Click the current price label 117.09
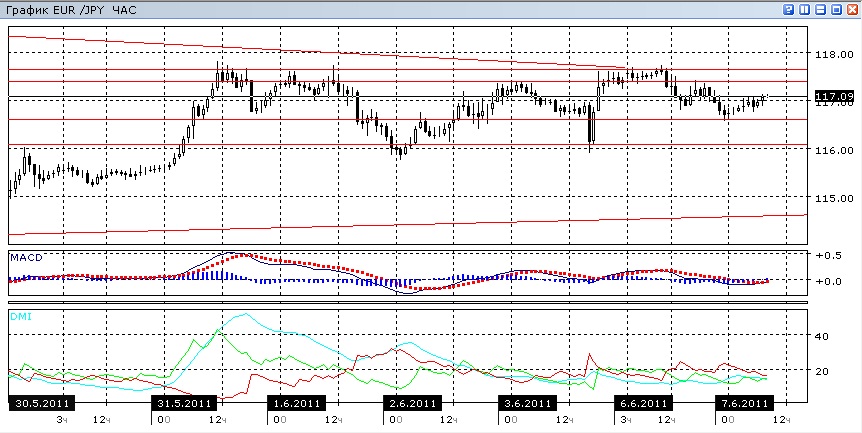This screenshot has height=433, width=862. (834, 97)
